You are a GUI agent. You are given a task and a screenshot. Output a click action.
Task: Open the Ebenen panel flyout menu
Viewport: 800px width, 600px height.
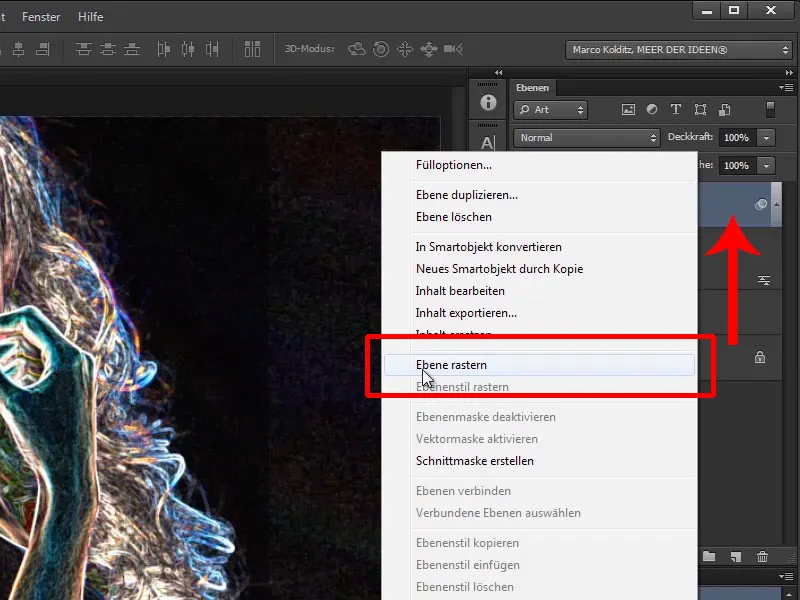(x=786, y=88)
